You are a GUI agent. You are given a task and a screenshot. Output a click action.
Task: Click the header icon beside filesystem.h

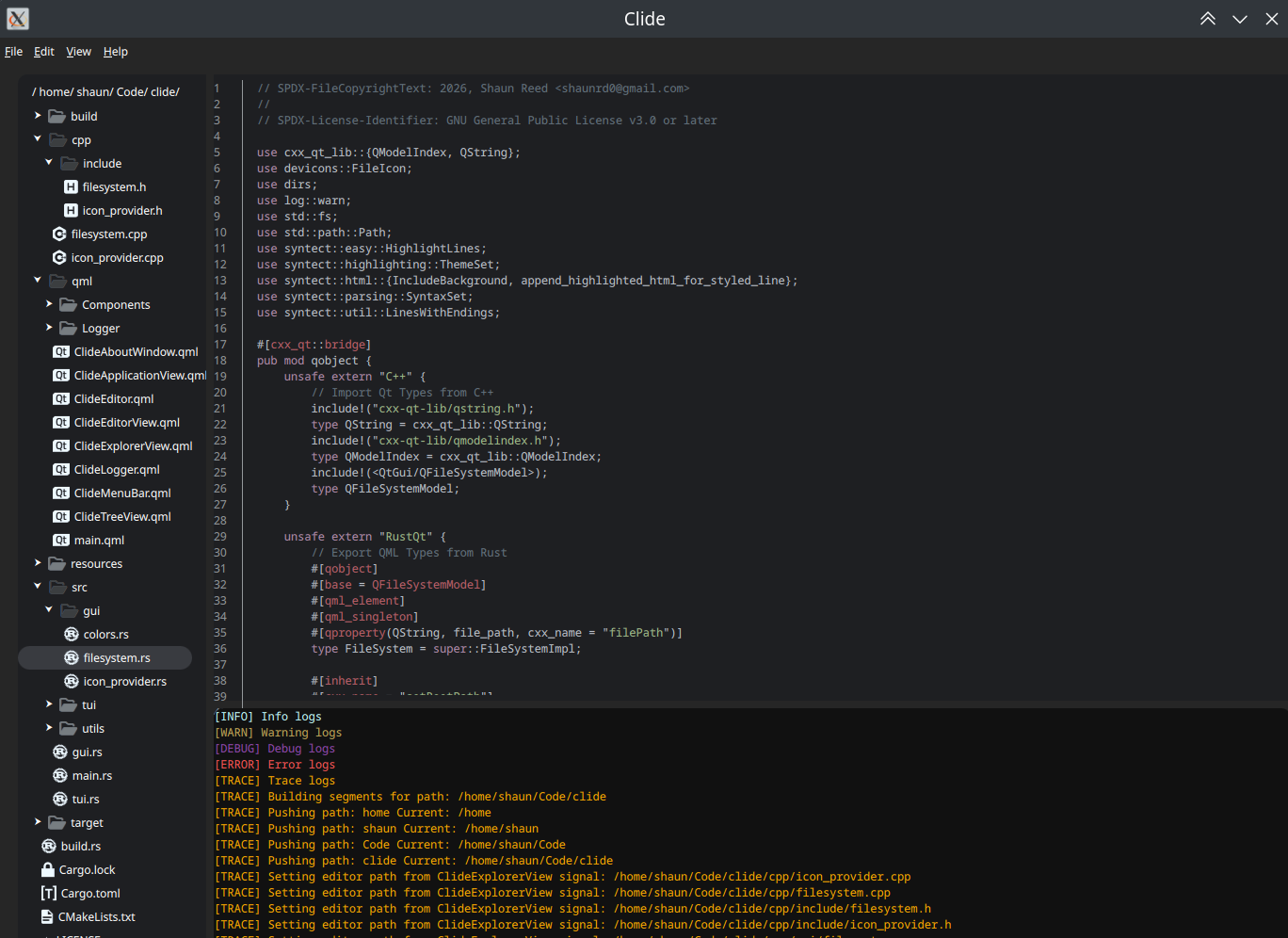71,187
